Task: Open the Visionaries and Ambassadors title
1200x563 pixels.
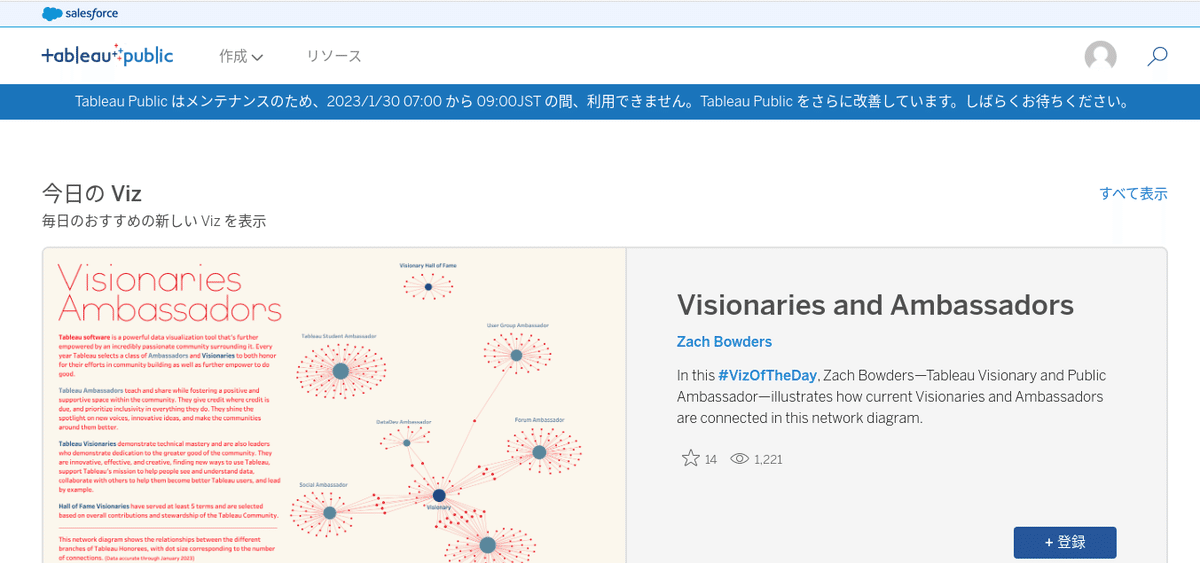Action: point(875,305)
